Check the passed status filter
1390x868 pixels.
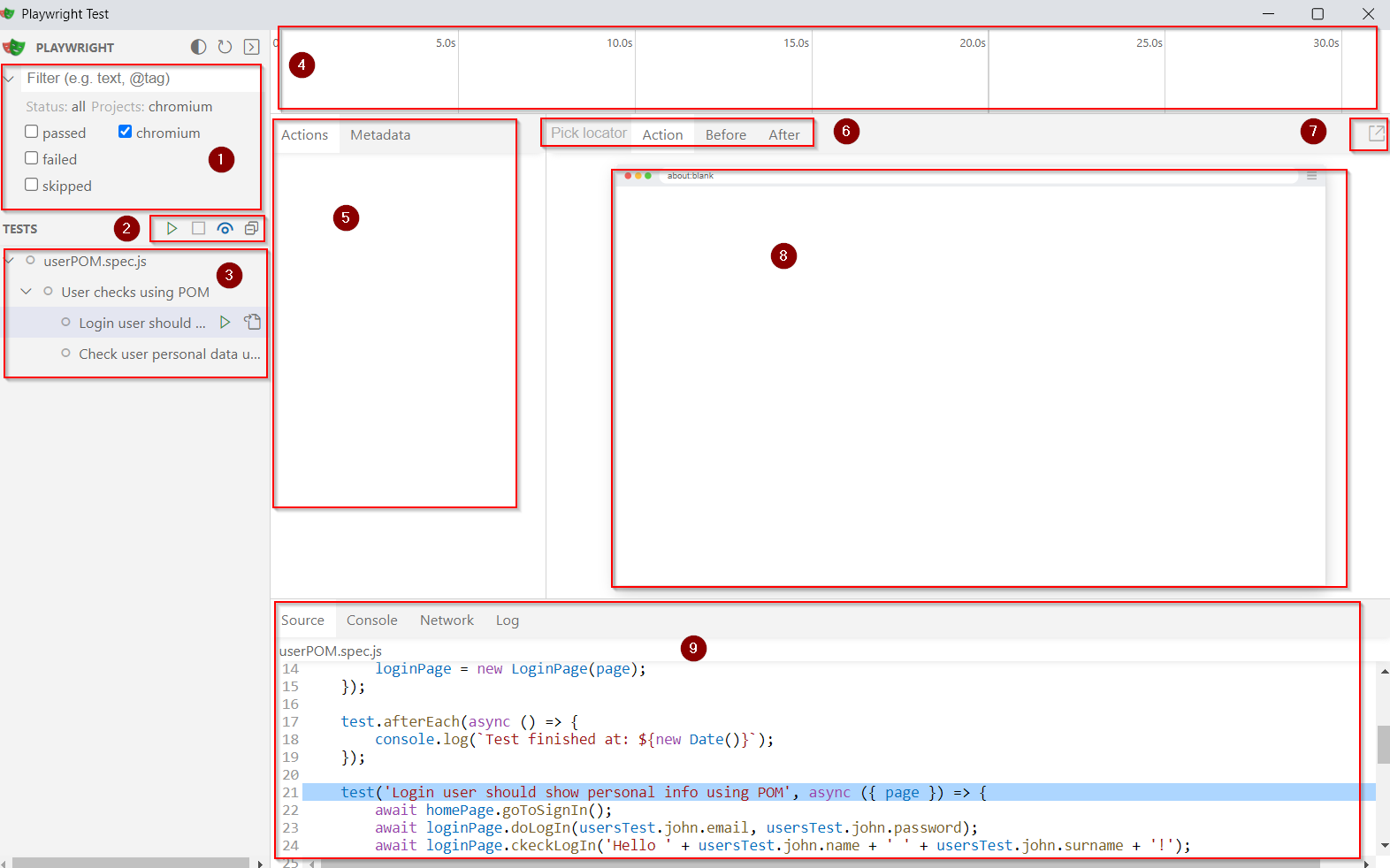[32, 132]
